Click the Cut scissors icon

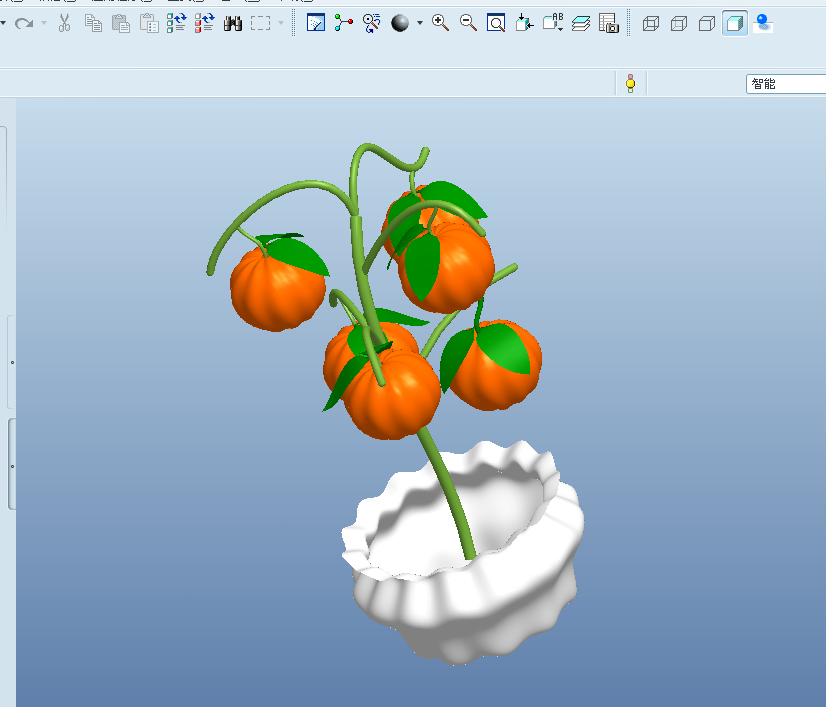64,23
